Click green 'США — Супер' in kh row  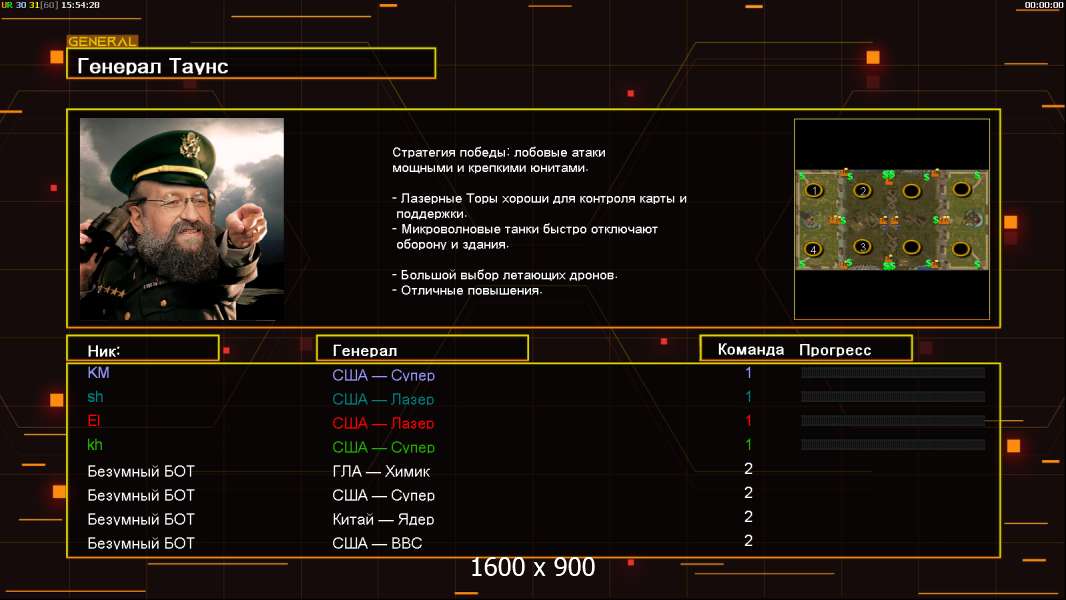383,447
